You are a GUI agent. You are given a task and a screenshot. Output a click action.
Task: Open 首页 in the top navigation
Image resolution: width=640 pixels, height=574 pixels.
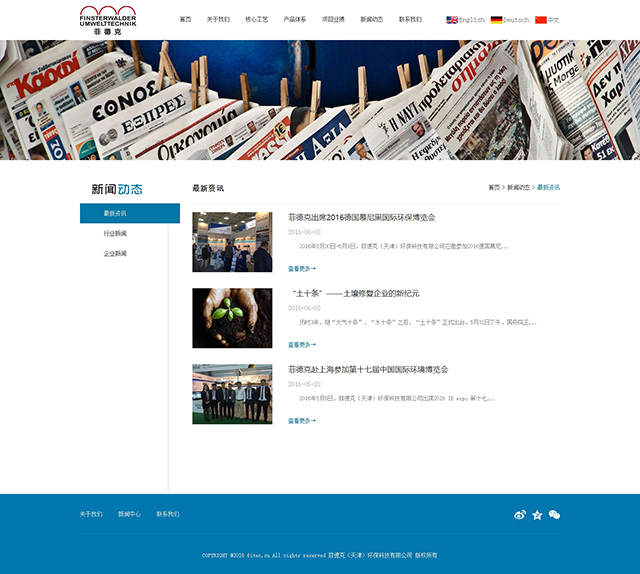[x=185, y=20]
